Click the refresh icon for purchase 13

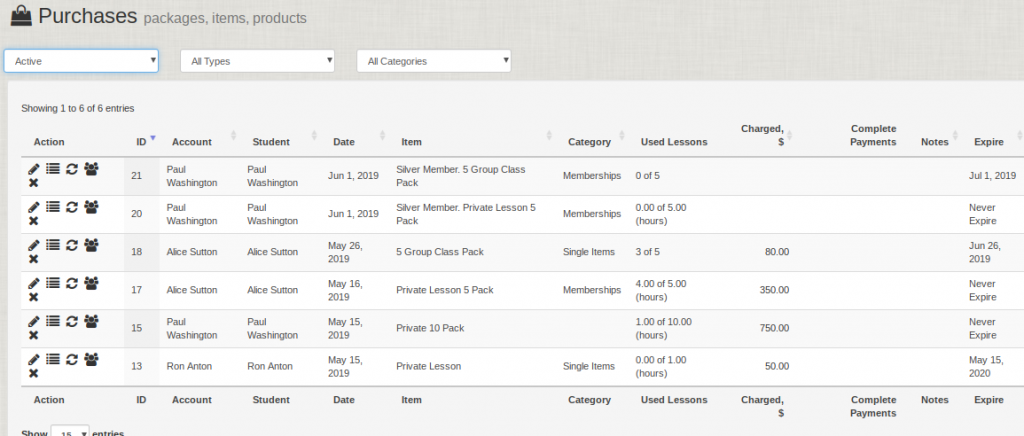click(x=72, y=359)
